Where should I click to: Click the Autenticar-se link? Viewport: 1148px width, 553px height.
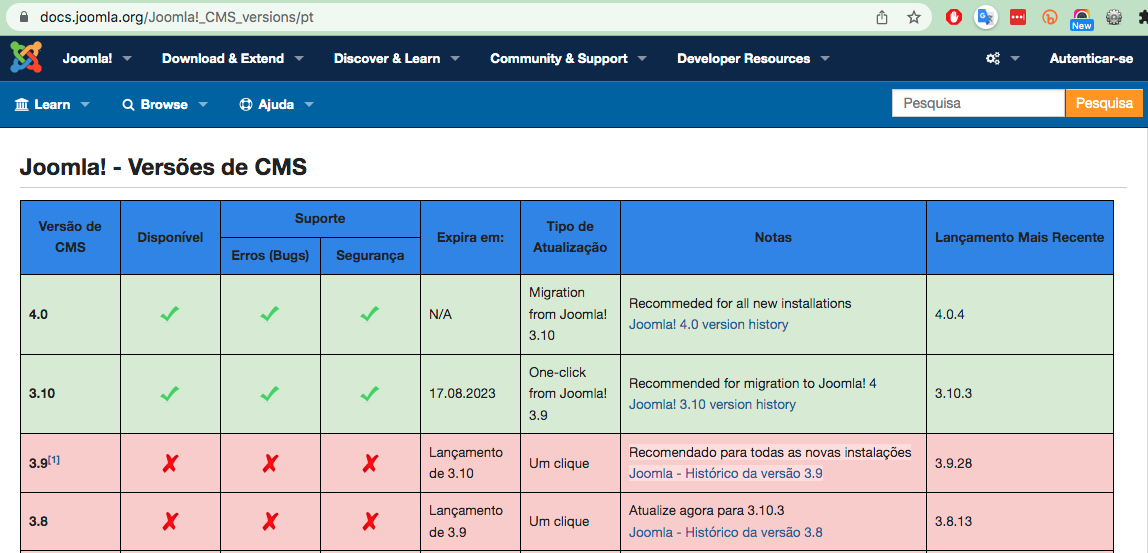coord(1091,59)
